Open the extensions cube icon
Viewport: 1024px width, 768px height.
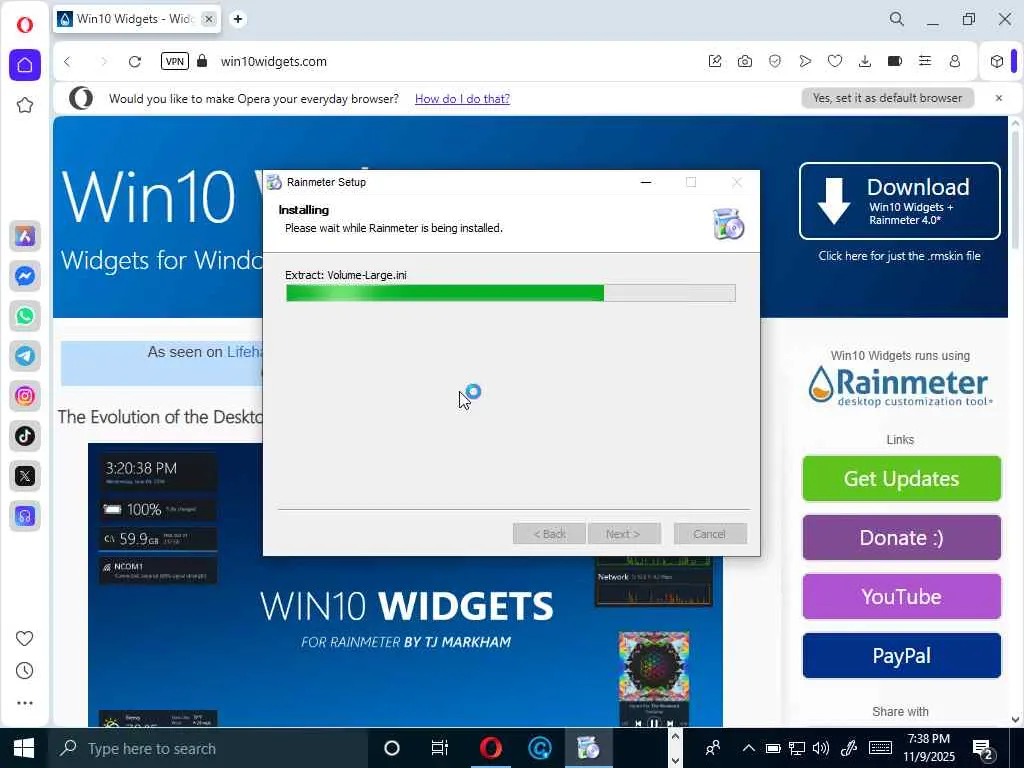click(997, 61)
